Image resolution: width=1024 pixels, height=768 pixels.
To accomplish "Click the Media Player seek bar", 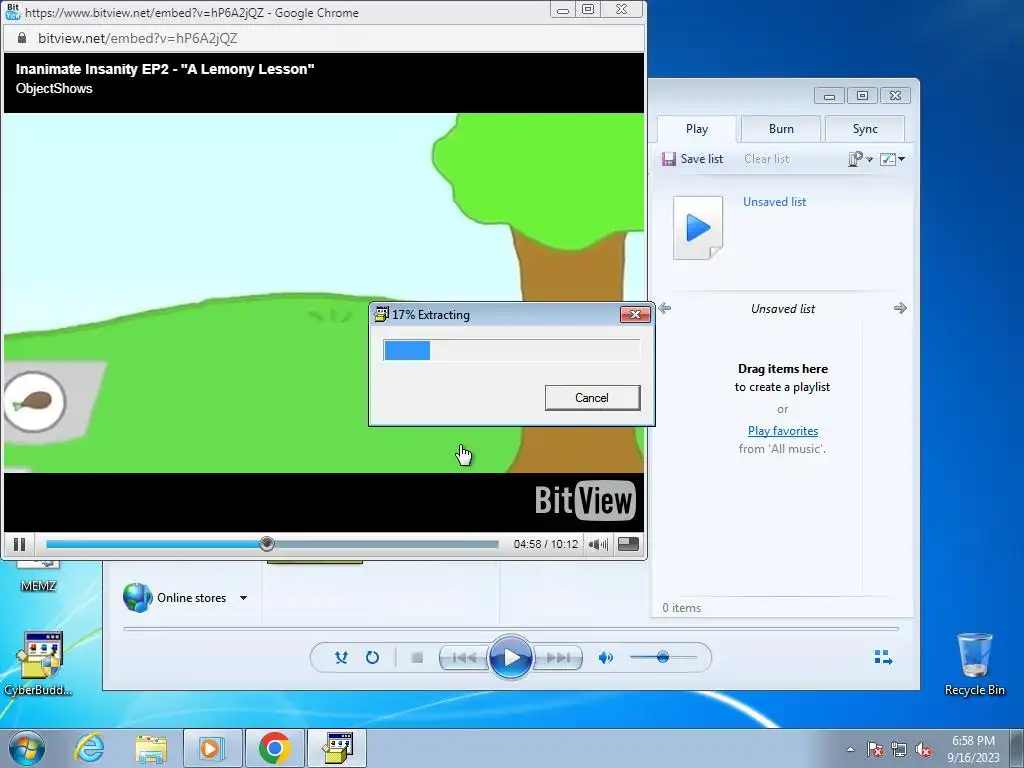I will point(511,628).
